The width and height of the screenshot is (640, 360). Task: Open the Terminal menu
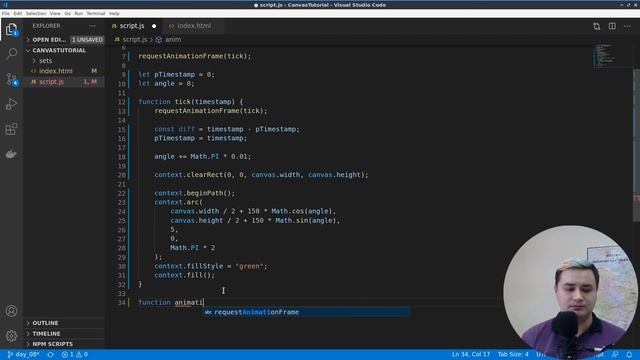(x=96, y=13)
